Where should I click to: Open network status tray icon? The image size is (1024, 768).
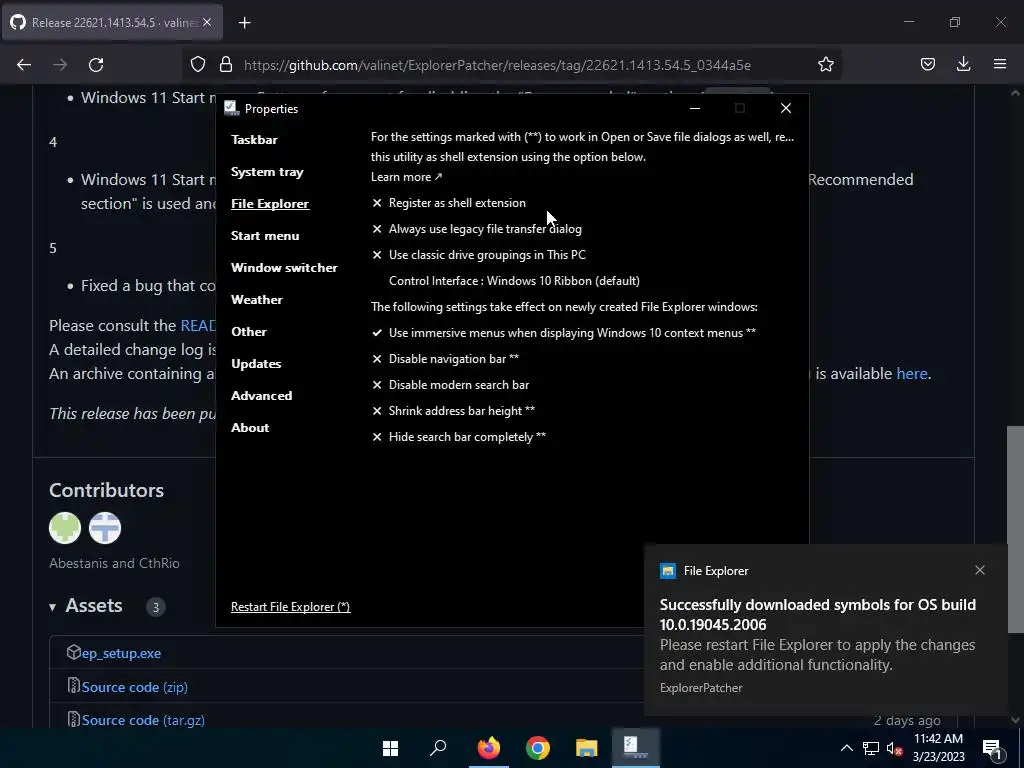871,748
